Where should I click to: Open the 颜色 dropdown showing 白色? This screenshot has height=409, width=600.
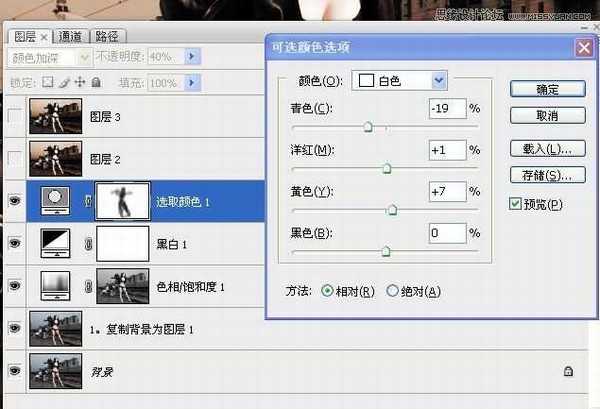(438, 80)
